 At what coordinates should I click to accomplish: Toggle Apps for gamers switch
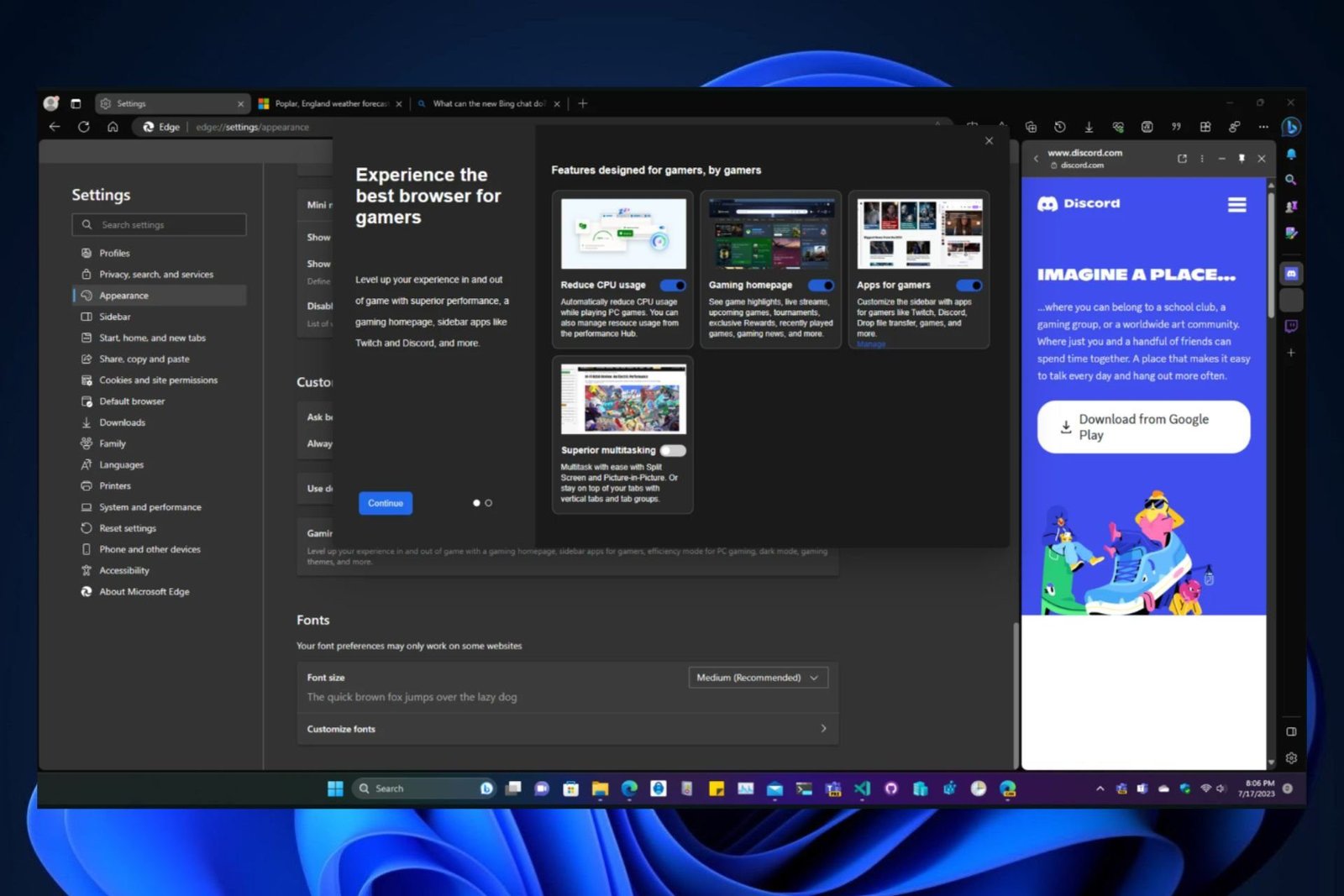click(x=969, y=286)
